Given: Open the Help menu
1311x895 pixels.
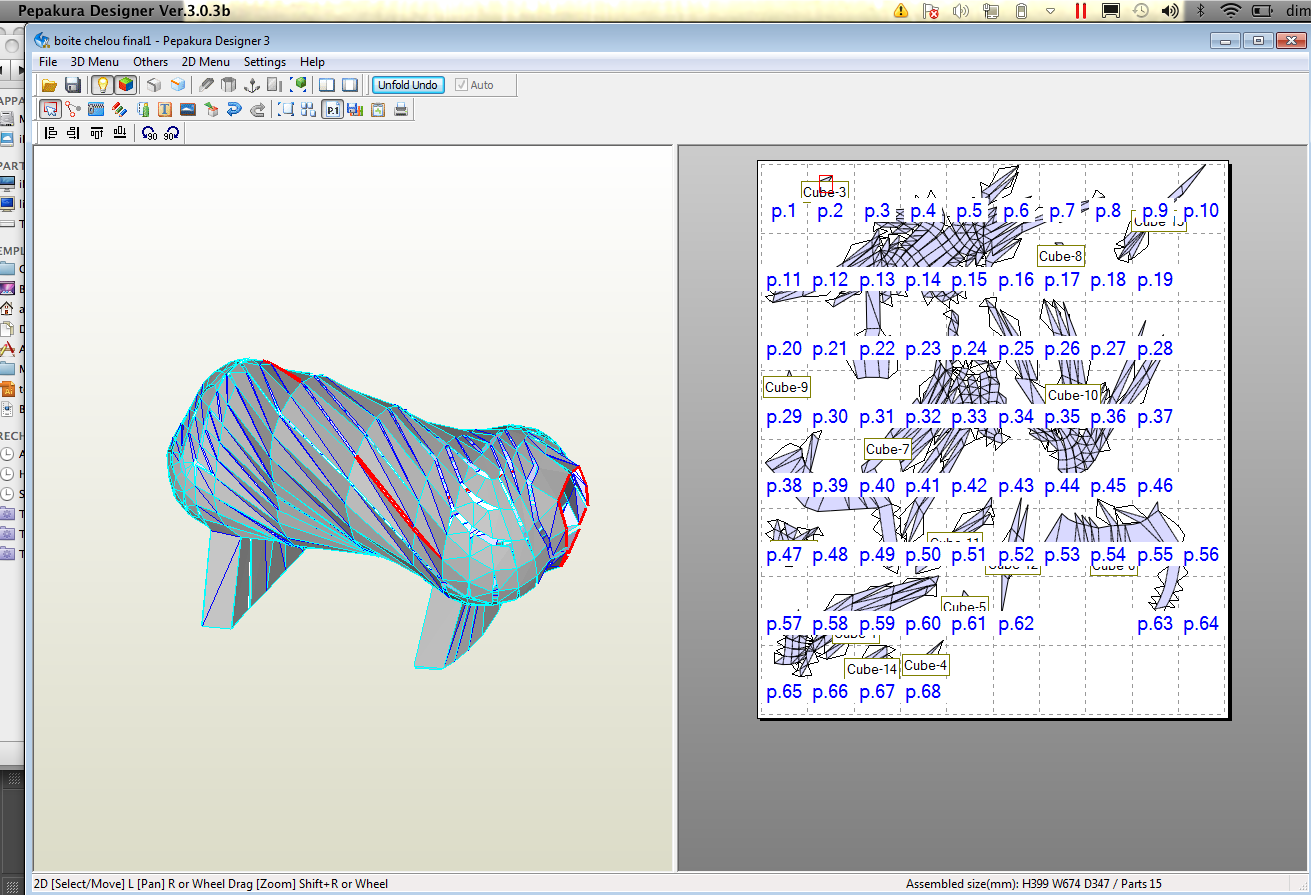Looking at the screenshot, I should [312, 62].
